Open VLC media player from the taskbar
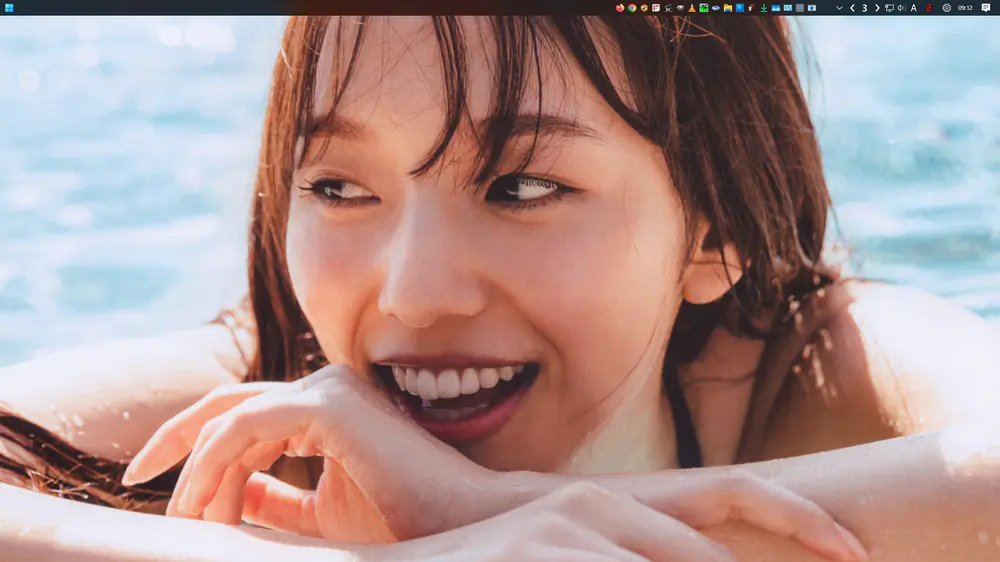This screenshot has width=1000, height=562. pyautogui.click(x=692, y=7)
